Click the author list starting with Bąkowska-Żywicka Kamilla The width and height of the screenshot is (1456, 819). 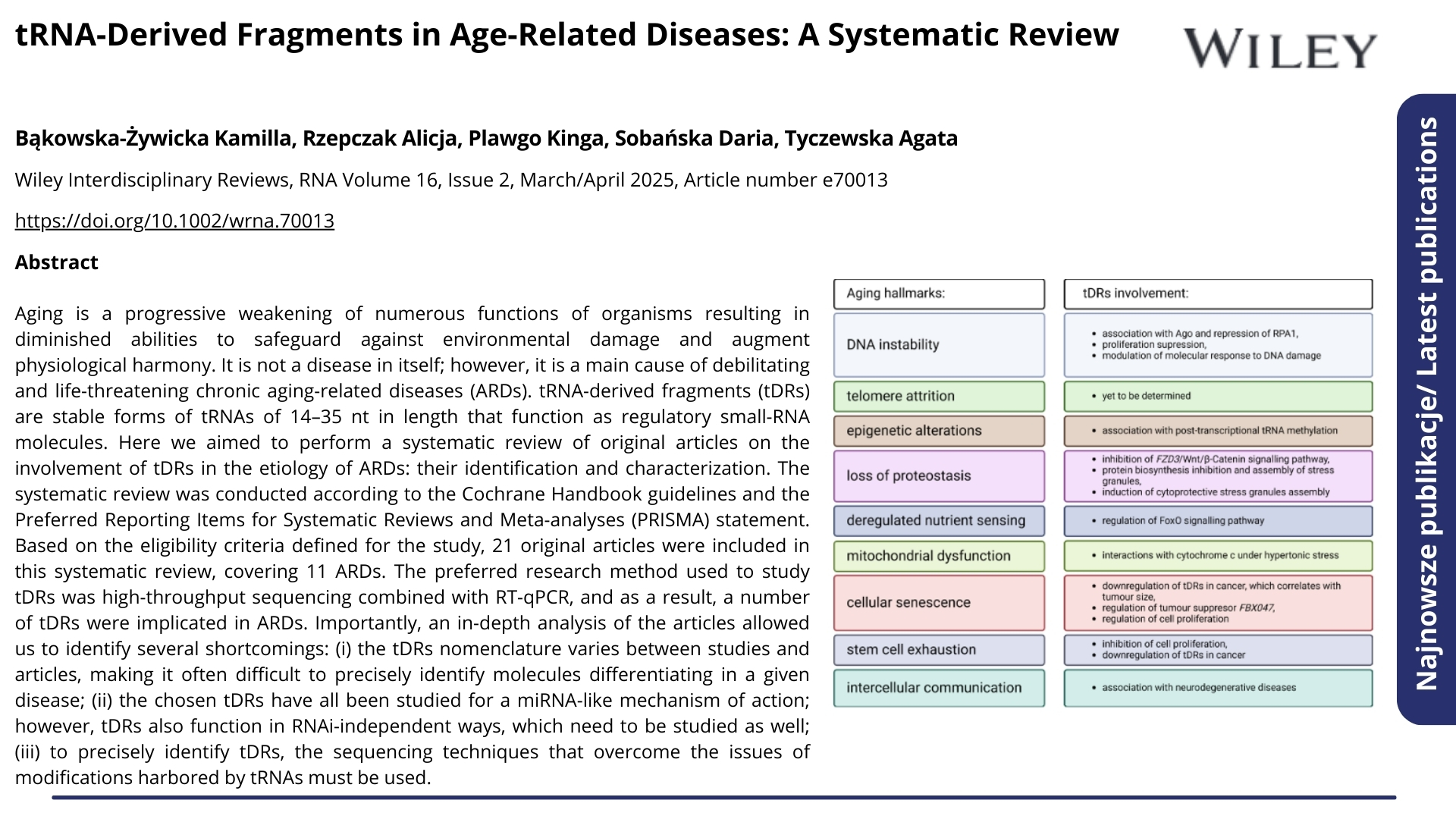[486, 138]
